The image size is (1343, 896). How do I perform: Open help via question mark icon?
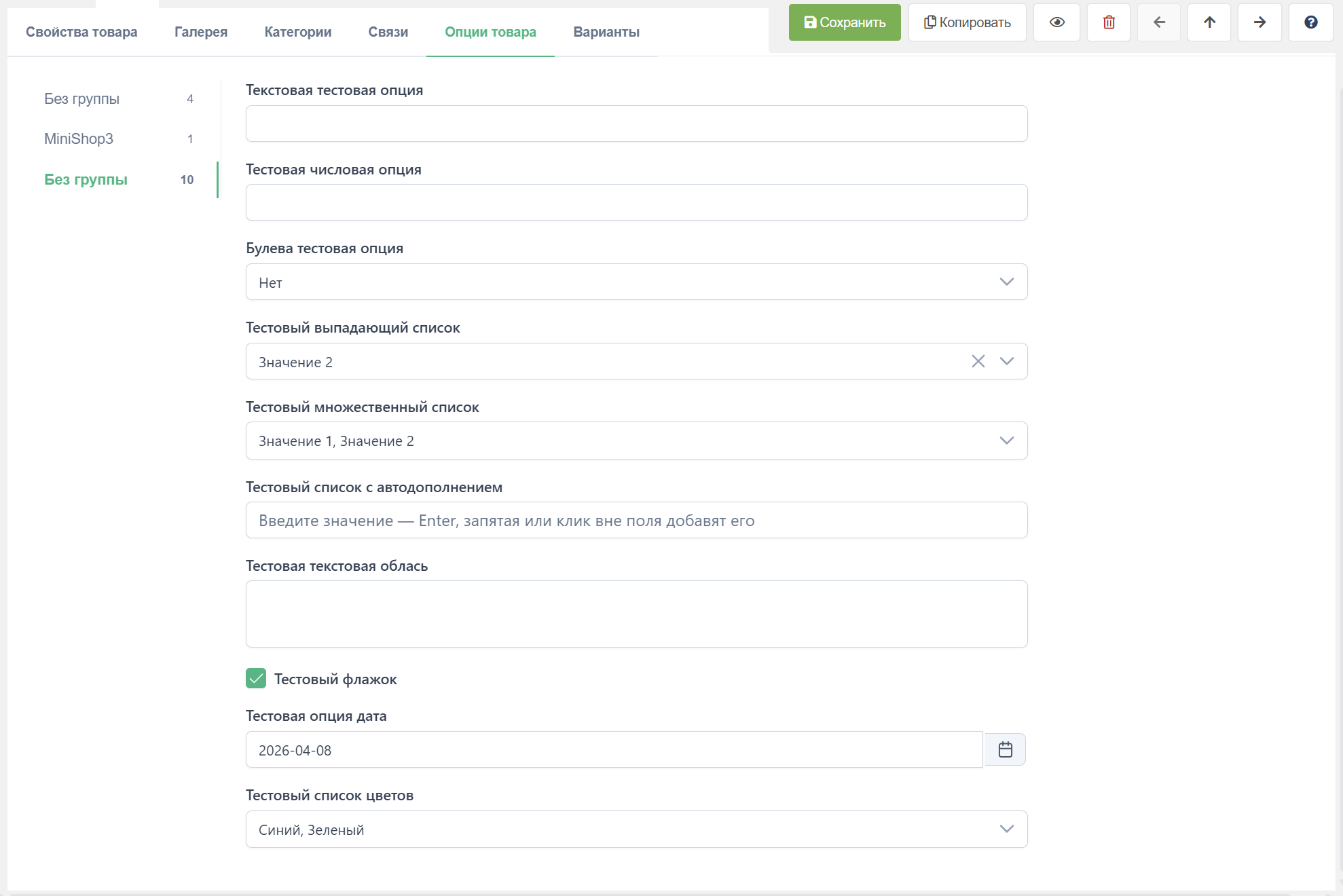(1310, 22)
